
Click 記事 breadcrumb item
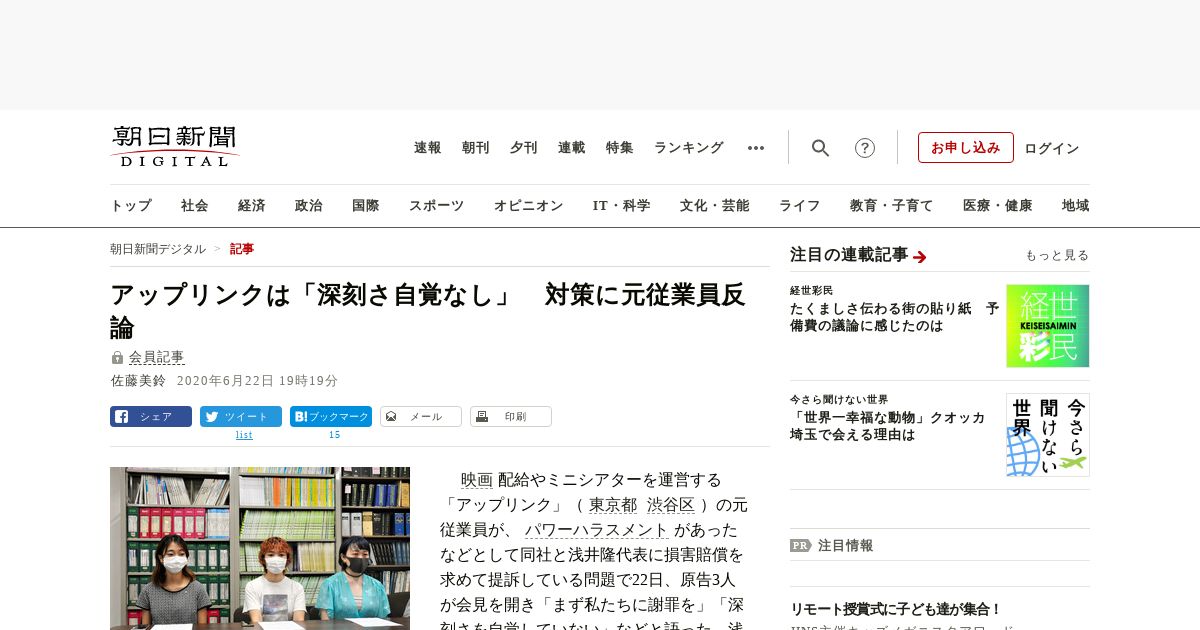(x=242, y=249)
